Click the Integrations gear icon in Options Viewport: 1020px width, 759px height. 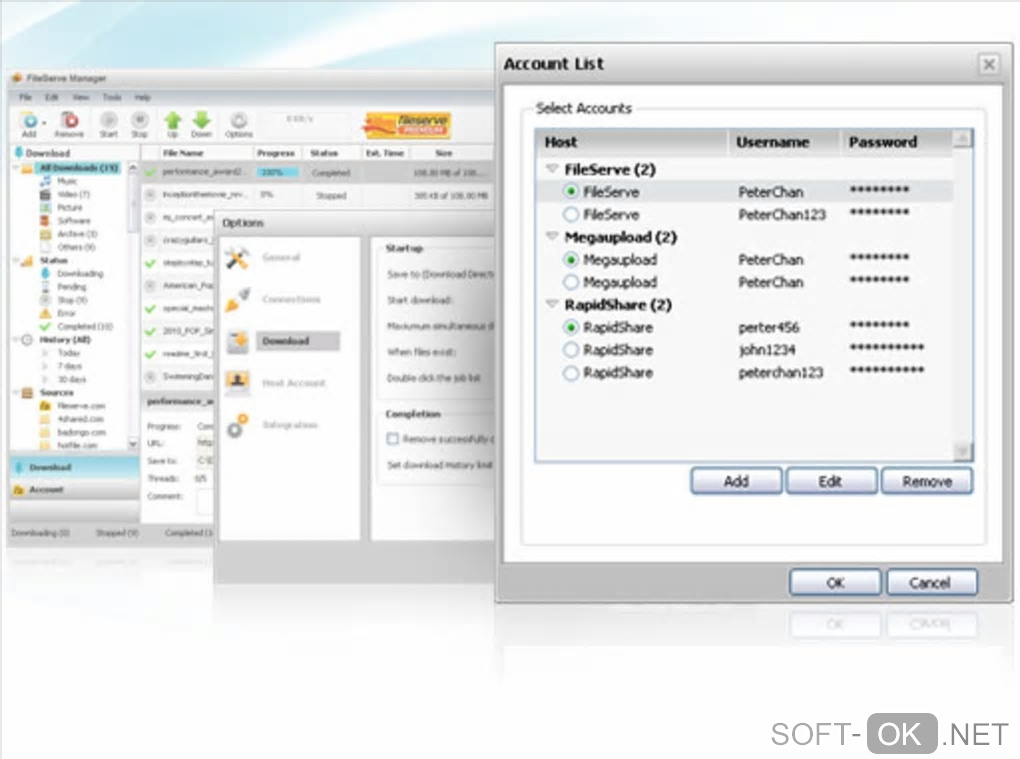tap(237, 425)
